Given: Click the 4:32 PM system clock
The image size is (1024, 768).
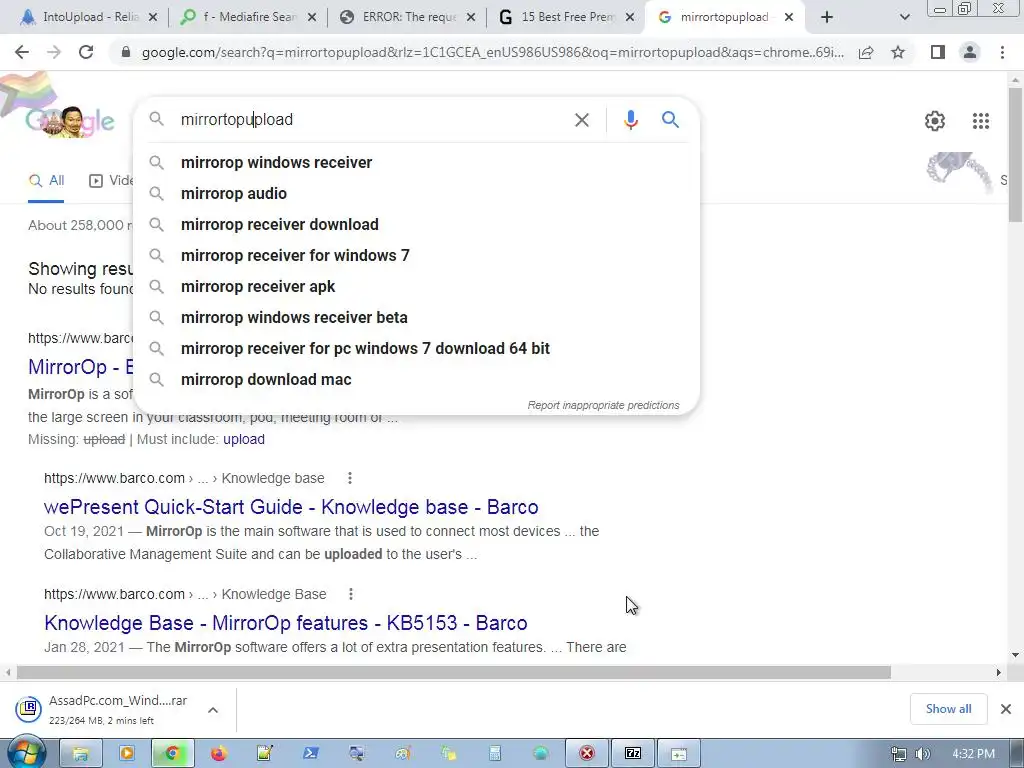Looking at the screenshot, I should (973, 754).
